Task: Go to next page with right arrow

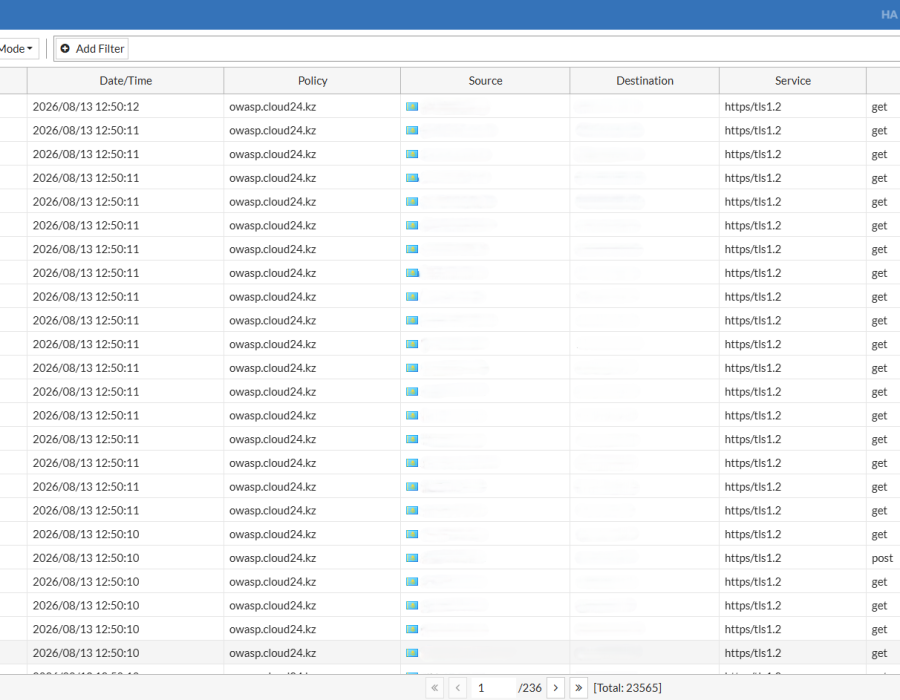Action: [x=555, y=687]
